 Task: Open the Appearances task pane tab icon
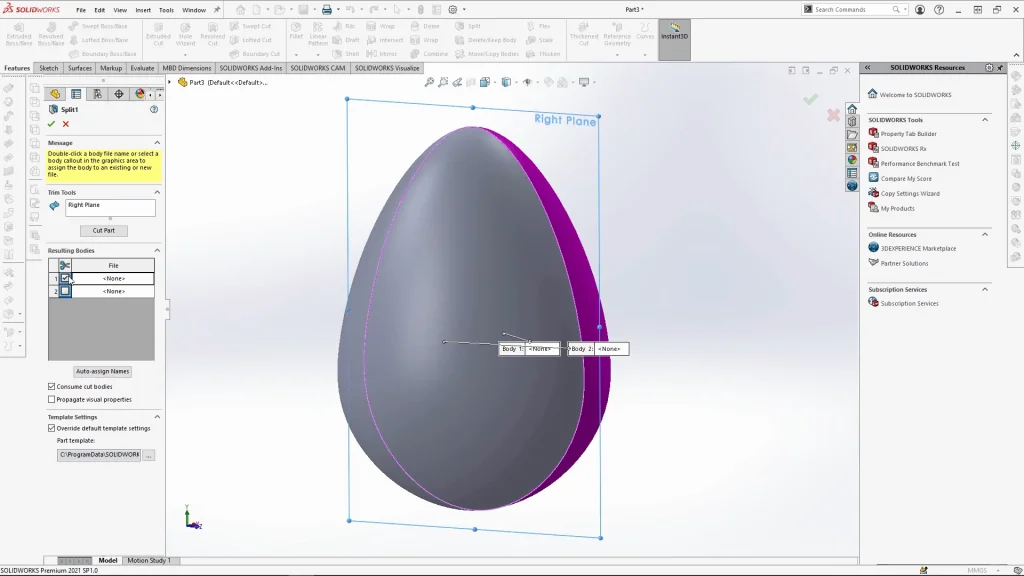point(852,160)
